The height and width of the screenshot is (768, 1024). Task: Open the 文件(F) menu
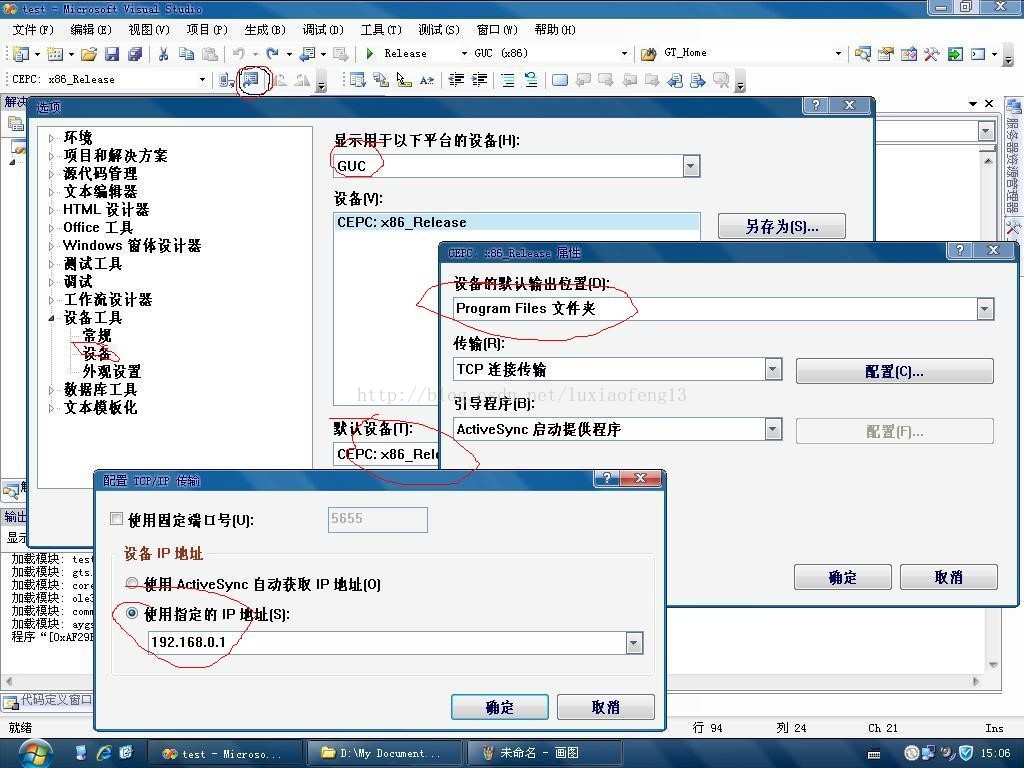[x=33, y=29]
